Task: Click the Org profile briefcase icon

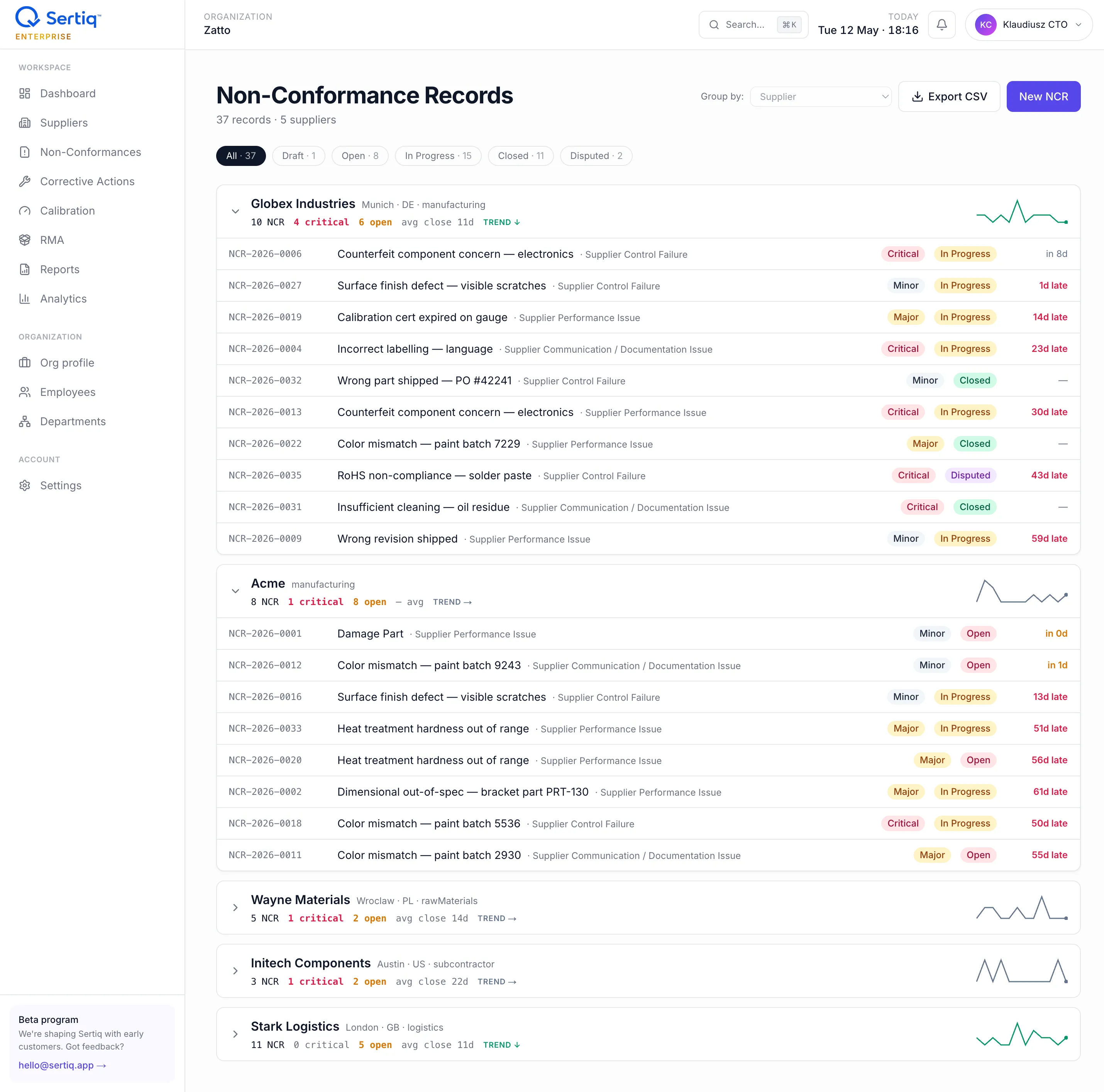Action: coord(25,363)
